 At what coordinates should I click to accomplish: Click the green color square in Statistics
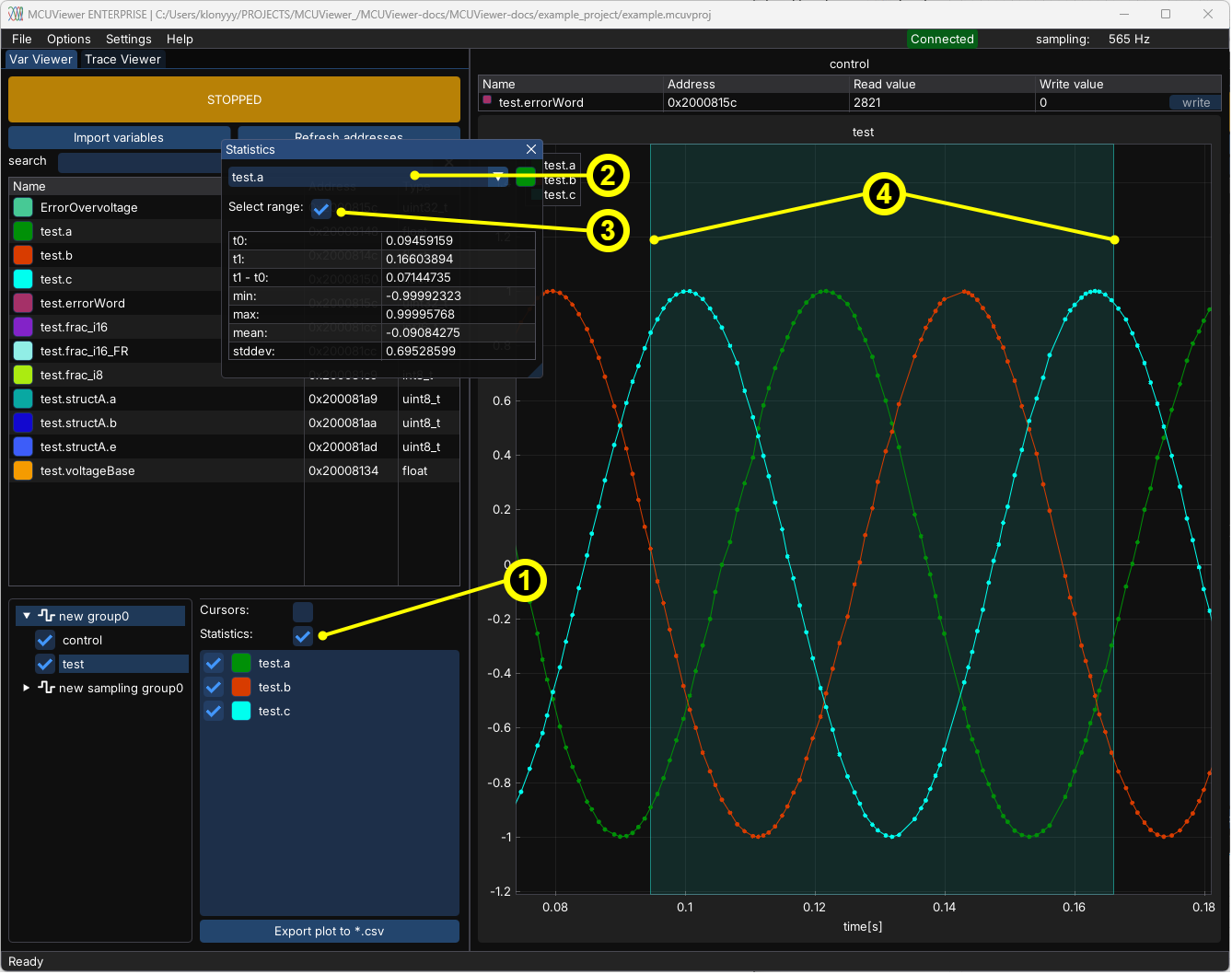pyautogui.click(x=526, y=177)
